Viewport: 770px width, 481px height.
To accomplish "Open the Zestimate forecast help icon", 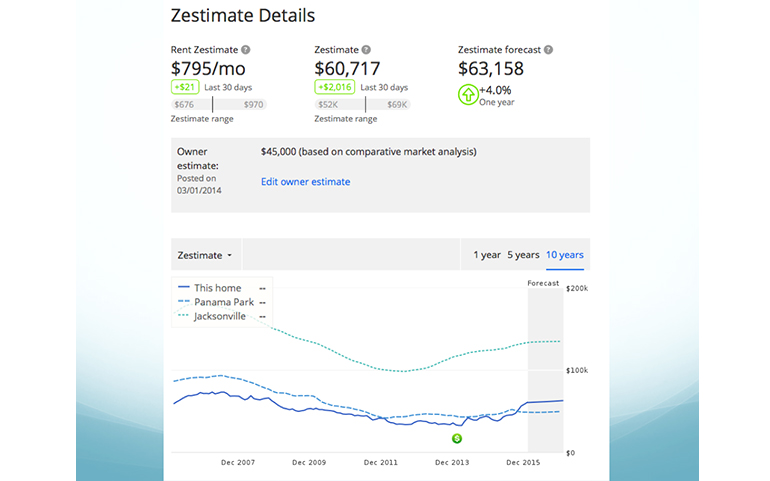I will (x=548, y=50).
